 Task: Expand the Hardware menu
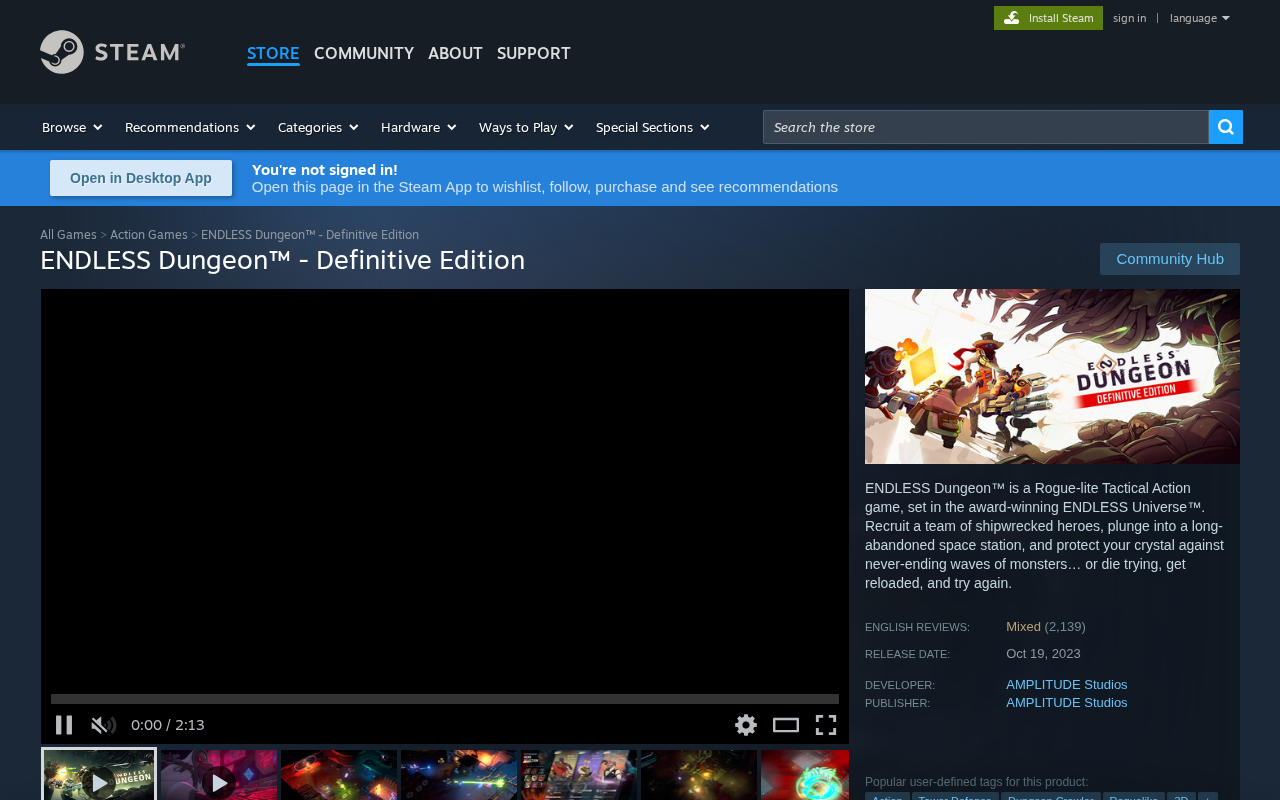(419, 127)
